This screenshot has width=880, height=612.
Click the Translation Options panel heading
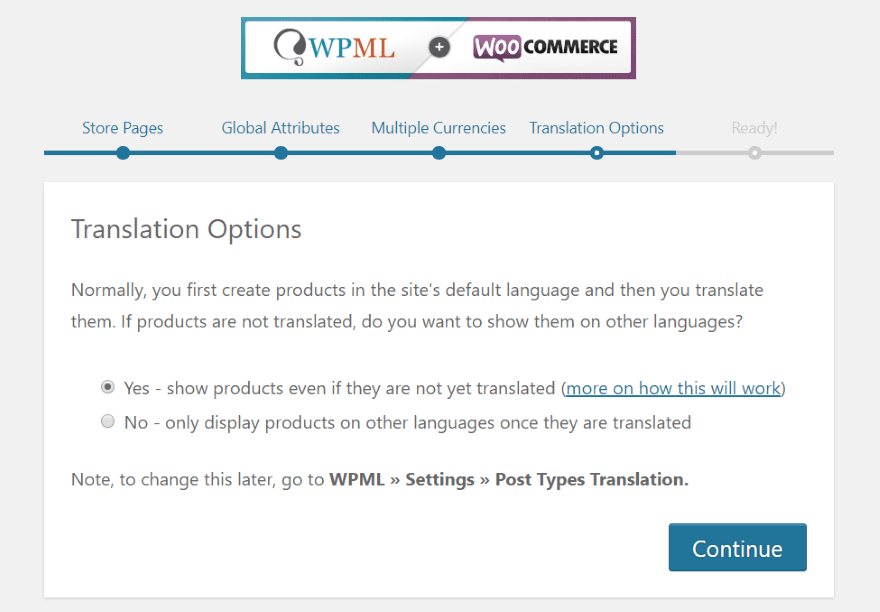(x=186, y=229)
